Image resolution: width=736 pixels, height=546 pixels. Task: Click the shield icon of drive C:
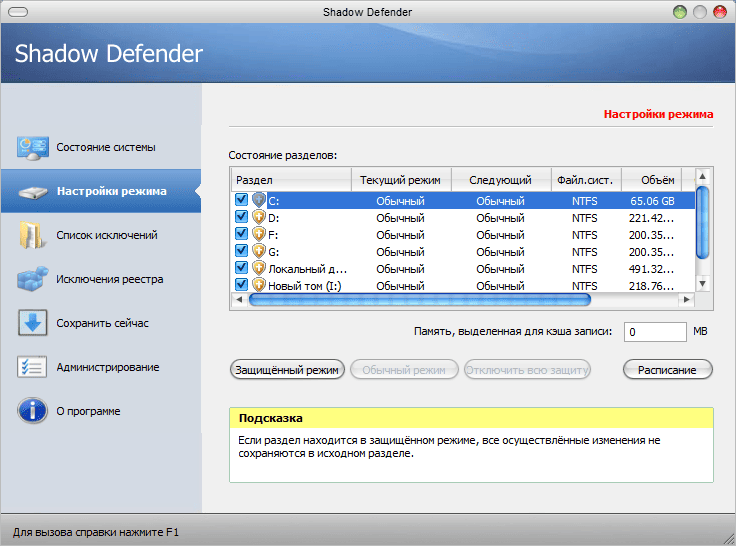[259, 200]
